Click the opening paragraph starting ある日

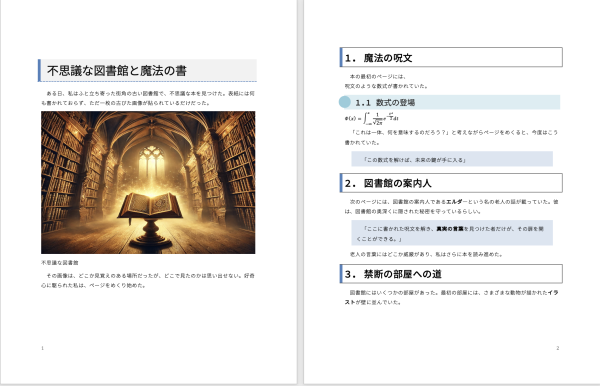point(148,98)
